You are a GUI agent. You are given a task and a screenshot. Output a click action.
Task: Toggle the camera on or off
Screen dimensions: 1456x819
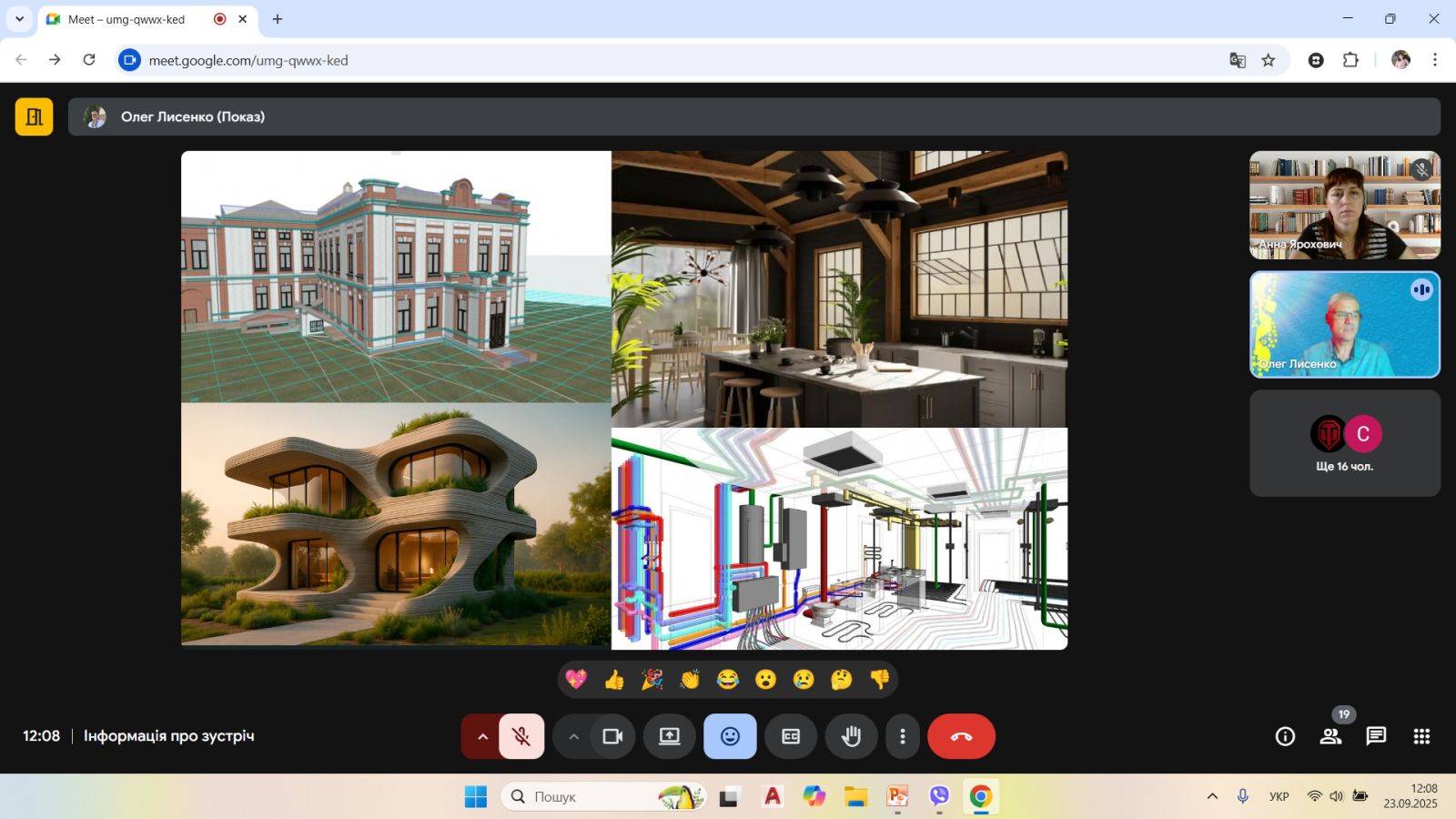(612, 736)
